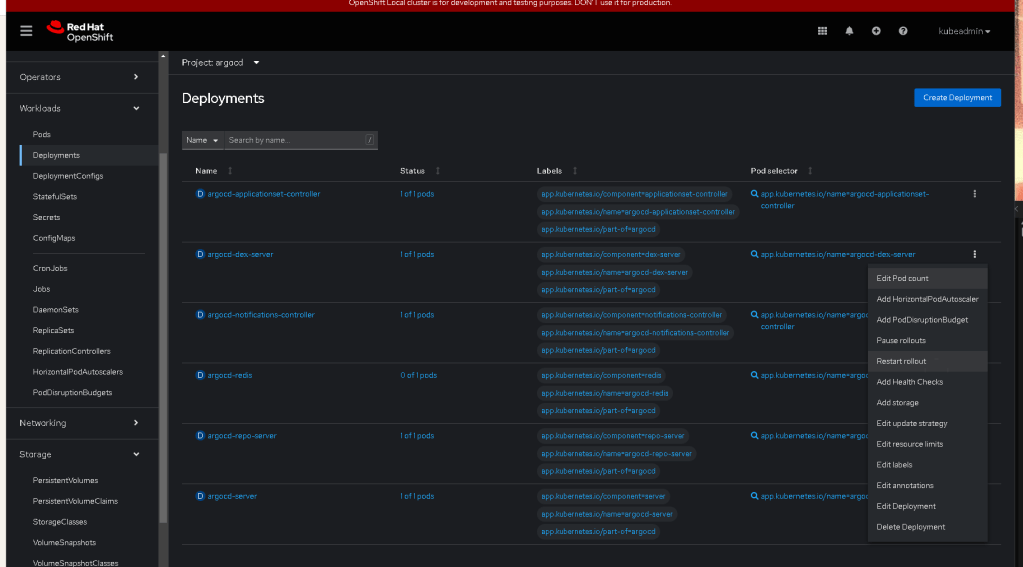Click the D icon for argocd-server
This screenshot has width=1023, height=567.
pos(200,496)
